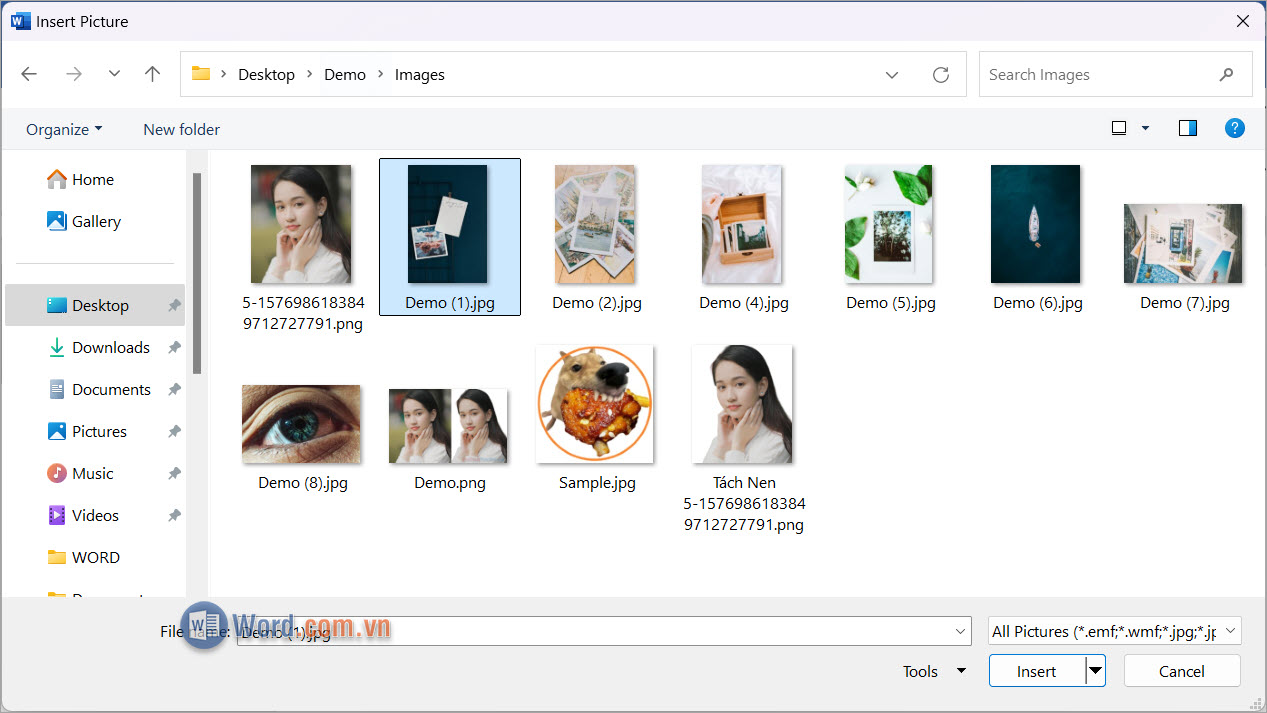Select the Tách Nen portrait thumbnail

point(742,404)
